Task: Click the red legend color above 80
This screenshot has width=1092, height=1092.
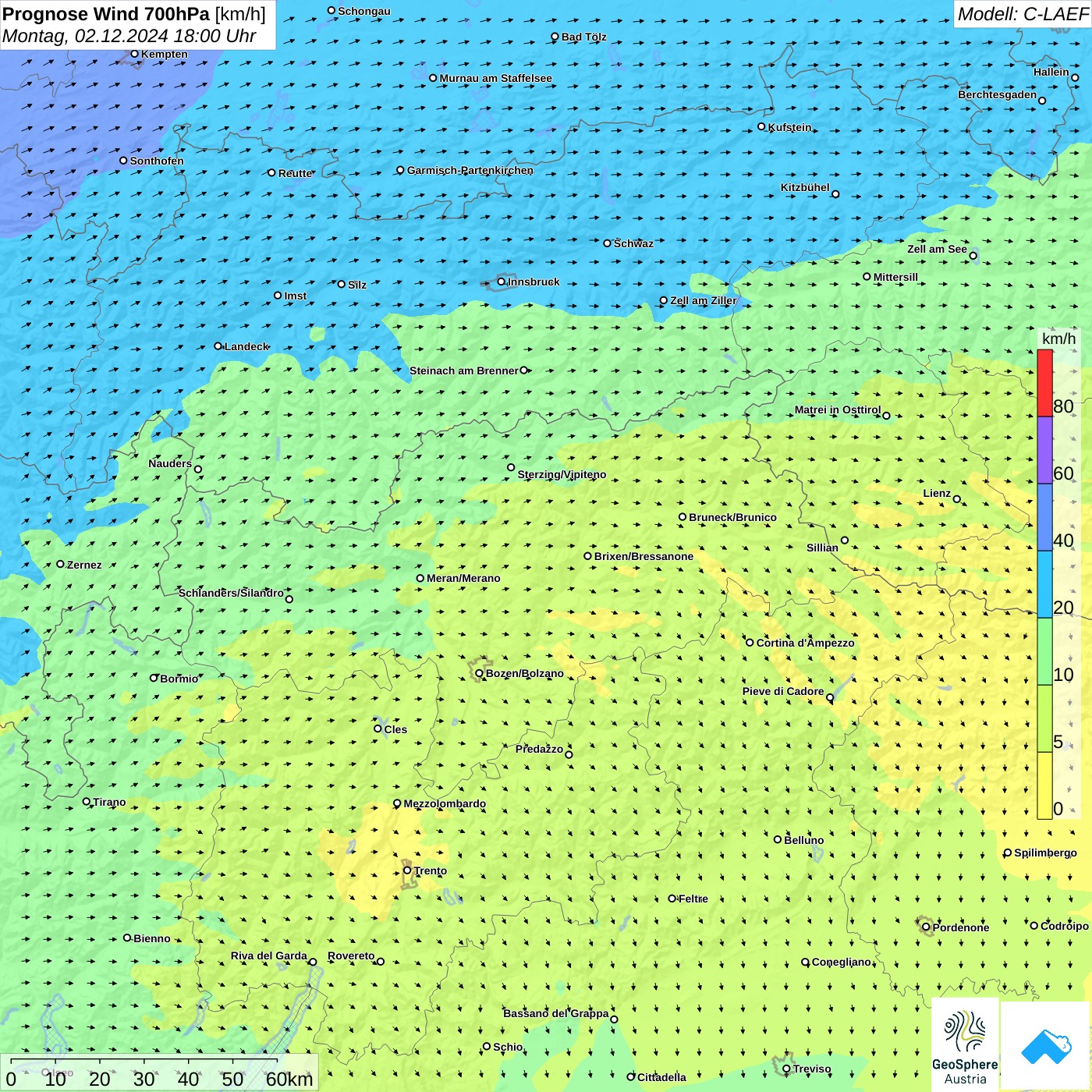Action: point(1044,382)
